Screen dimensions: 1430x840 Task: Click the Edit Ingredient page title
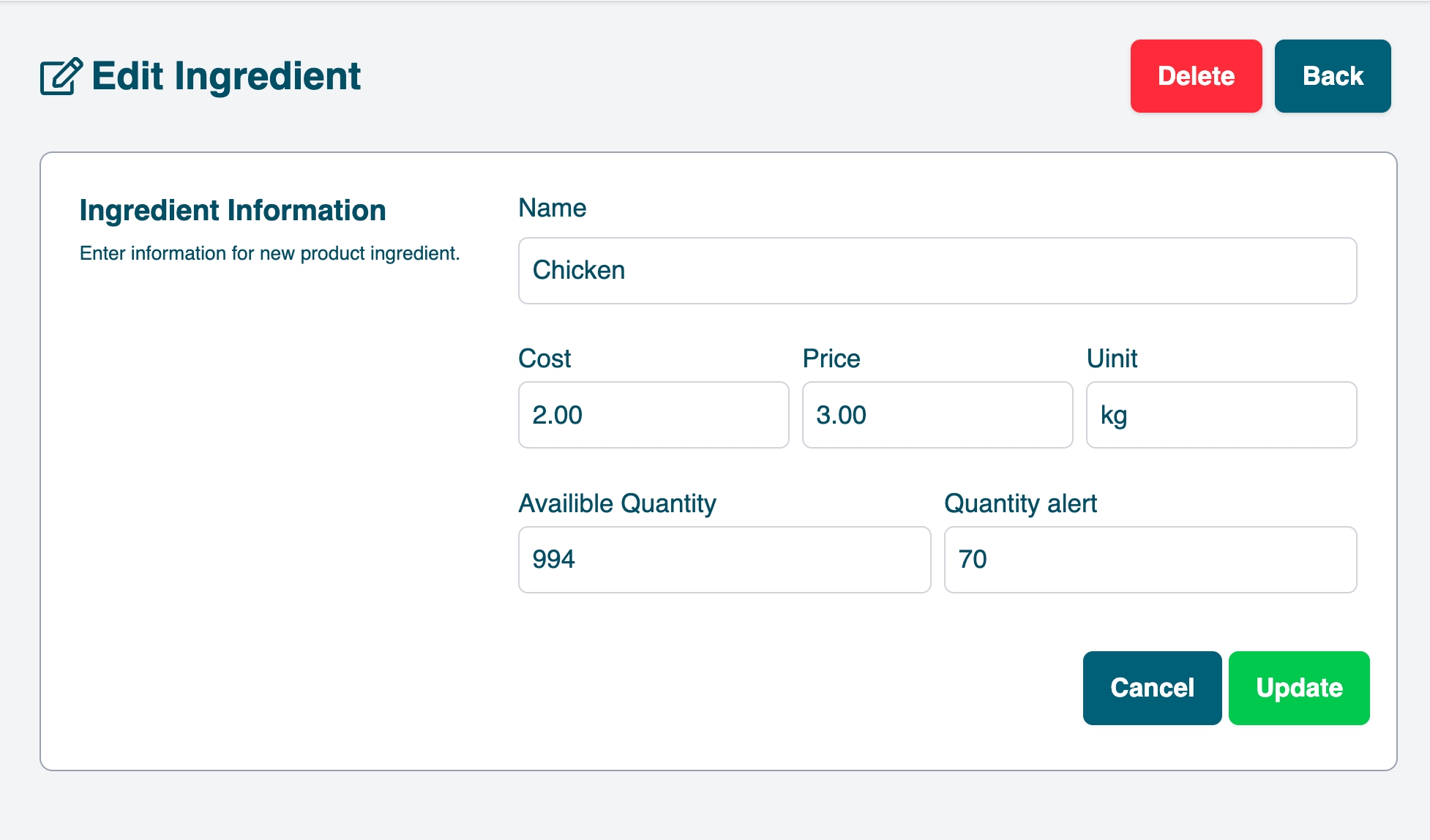coord(226,76)
